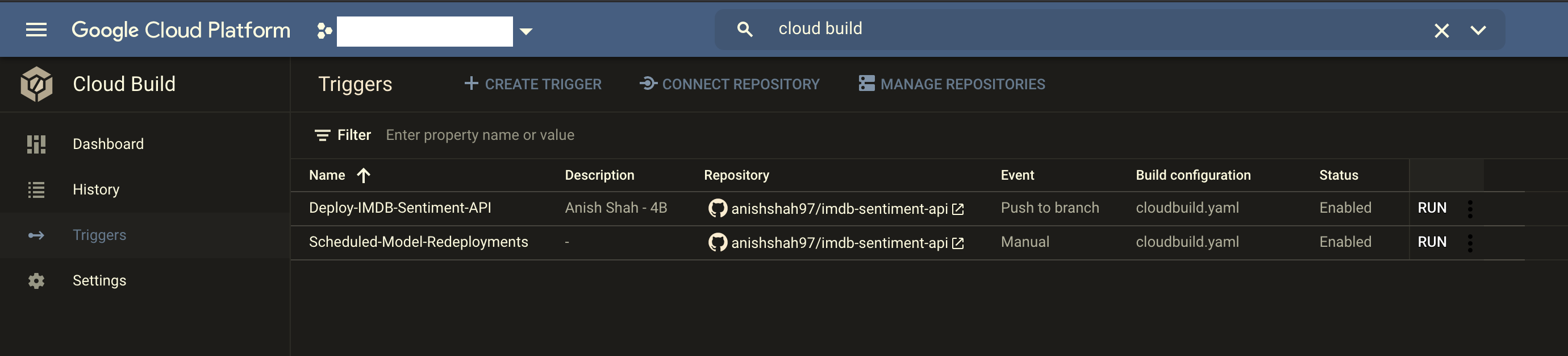The height and width of the screenshot is (356, 1568).
Task: Click the Cloud Build sidebar title
Action: tap(124, 84)
